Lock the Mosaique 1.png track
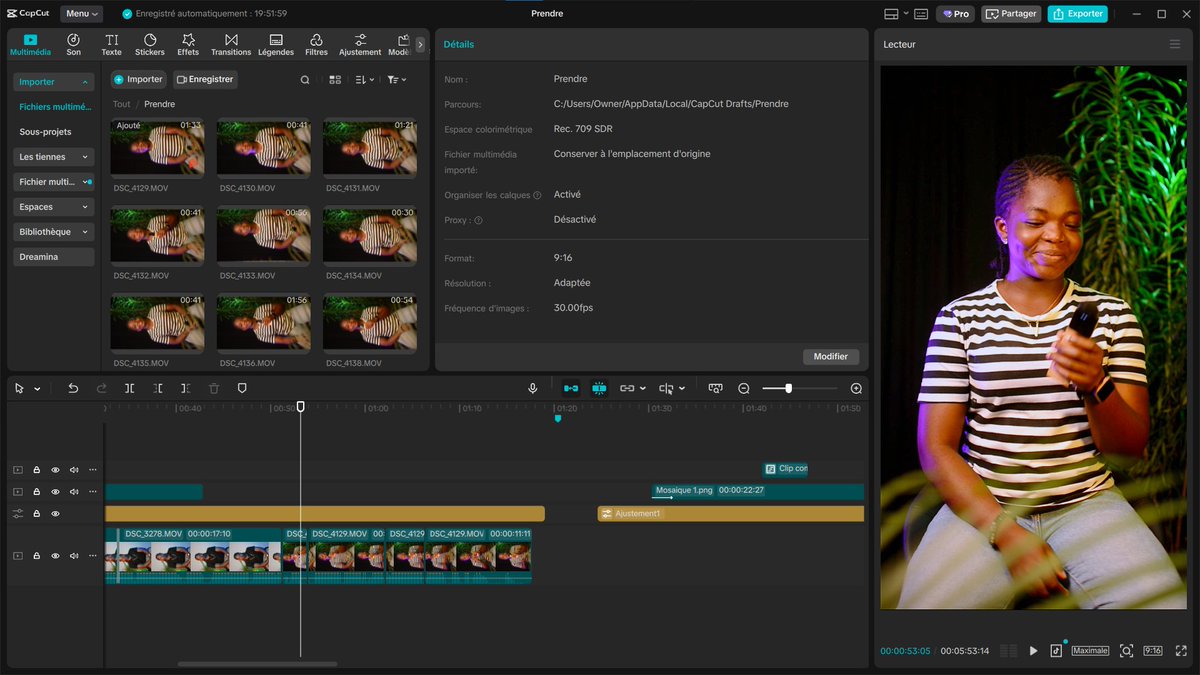This screenshot has width=1200, height=675. pyautogui.click(x=36, y=492)
